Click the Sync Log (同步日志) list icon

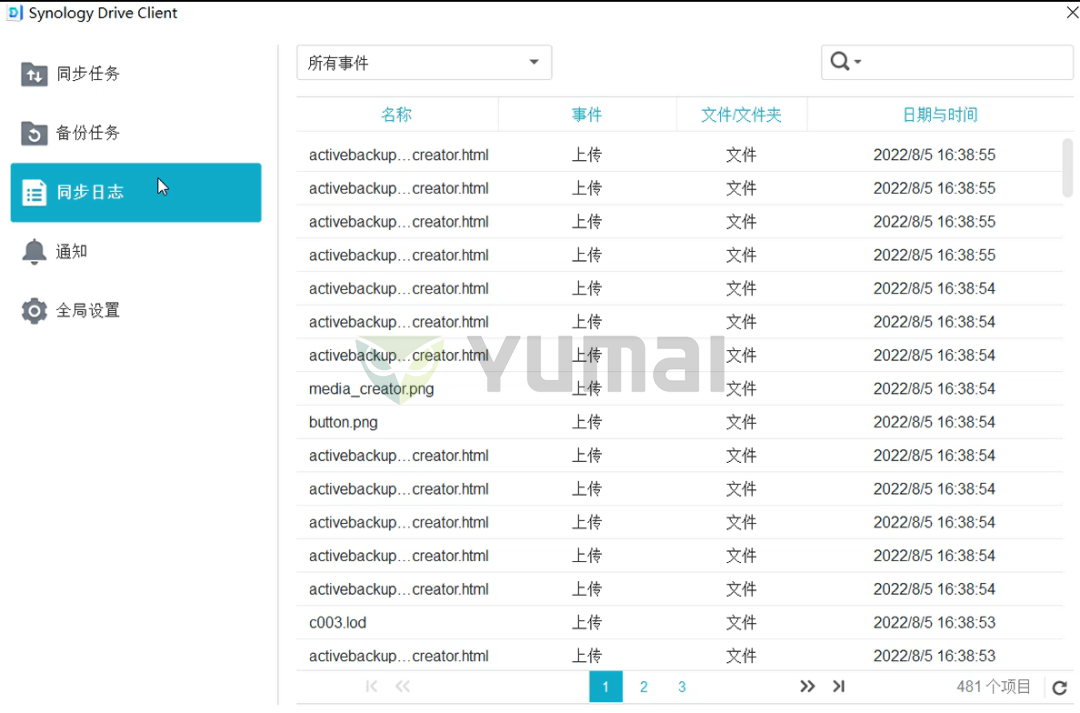[x=34, y=192]
